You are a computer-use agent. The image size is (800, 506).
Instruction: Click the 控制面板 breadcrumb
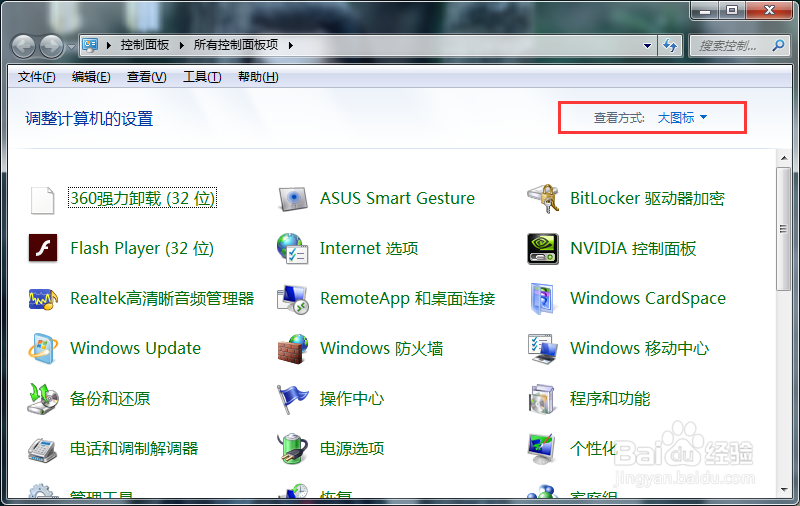pos(145,45)
